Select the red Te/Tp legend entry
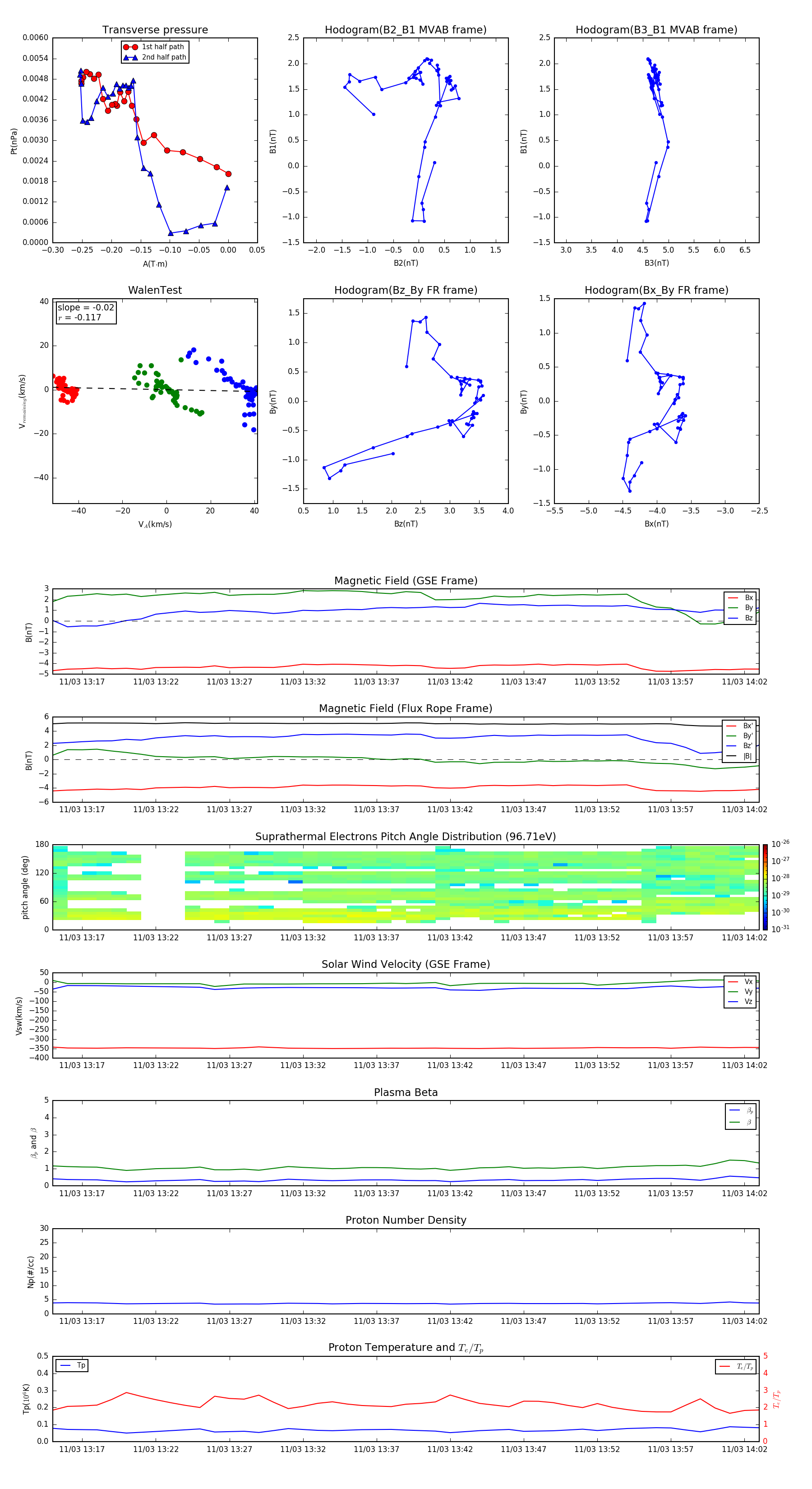 (x=736, y=1366)
